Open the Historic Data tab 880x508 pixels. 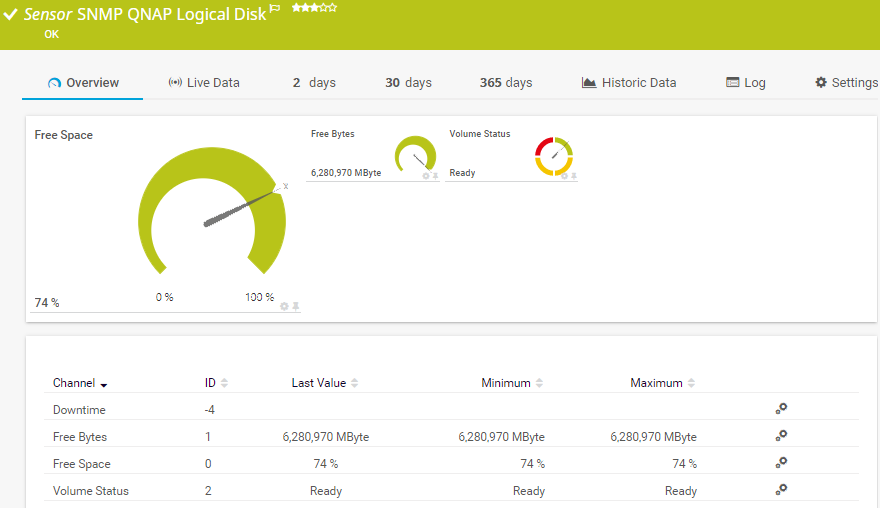tap(629, 83)
